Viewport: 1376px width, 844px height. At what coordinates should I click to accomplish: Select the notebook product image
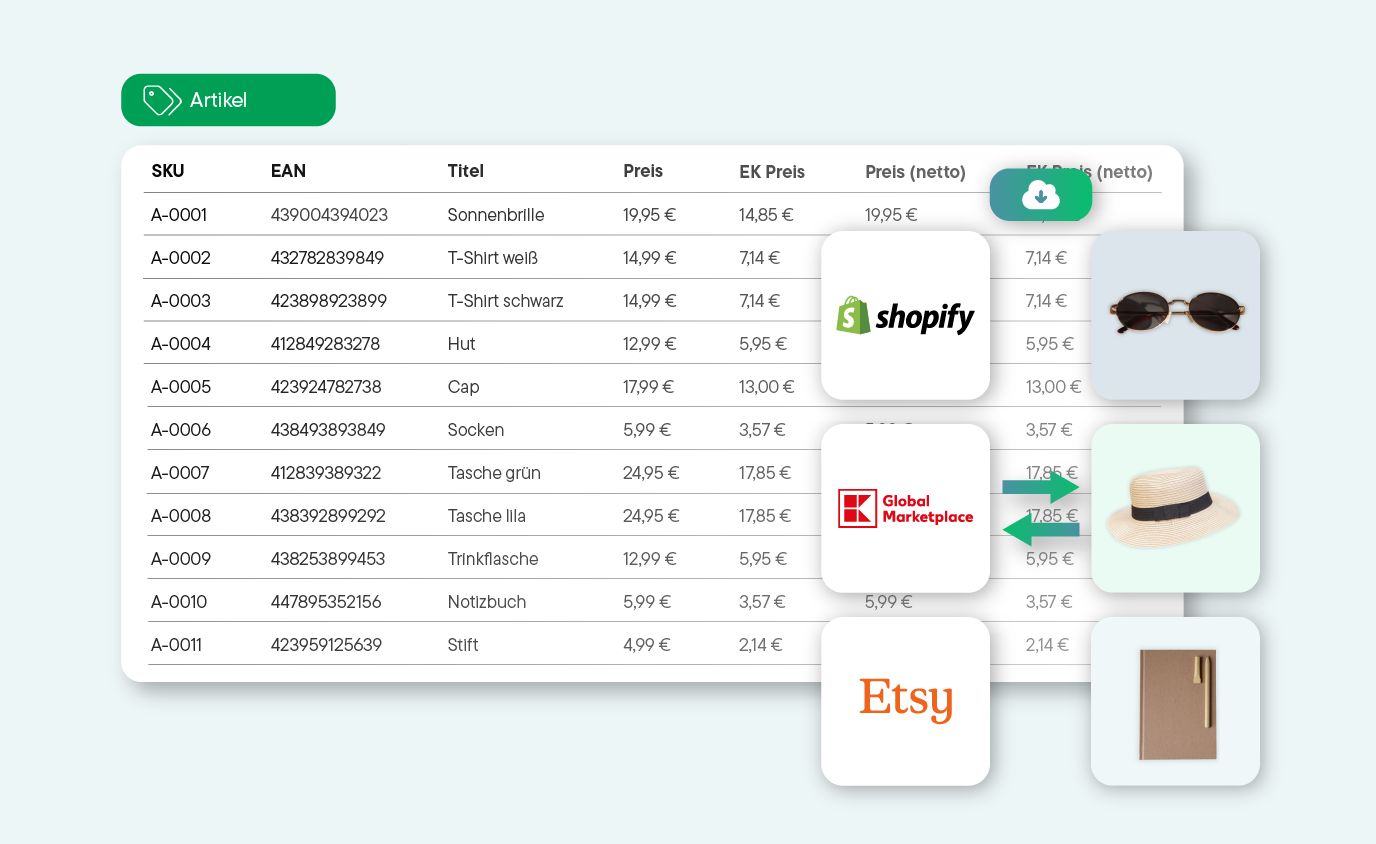point(1175,700)
